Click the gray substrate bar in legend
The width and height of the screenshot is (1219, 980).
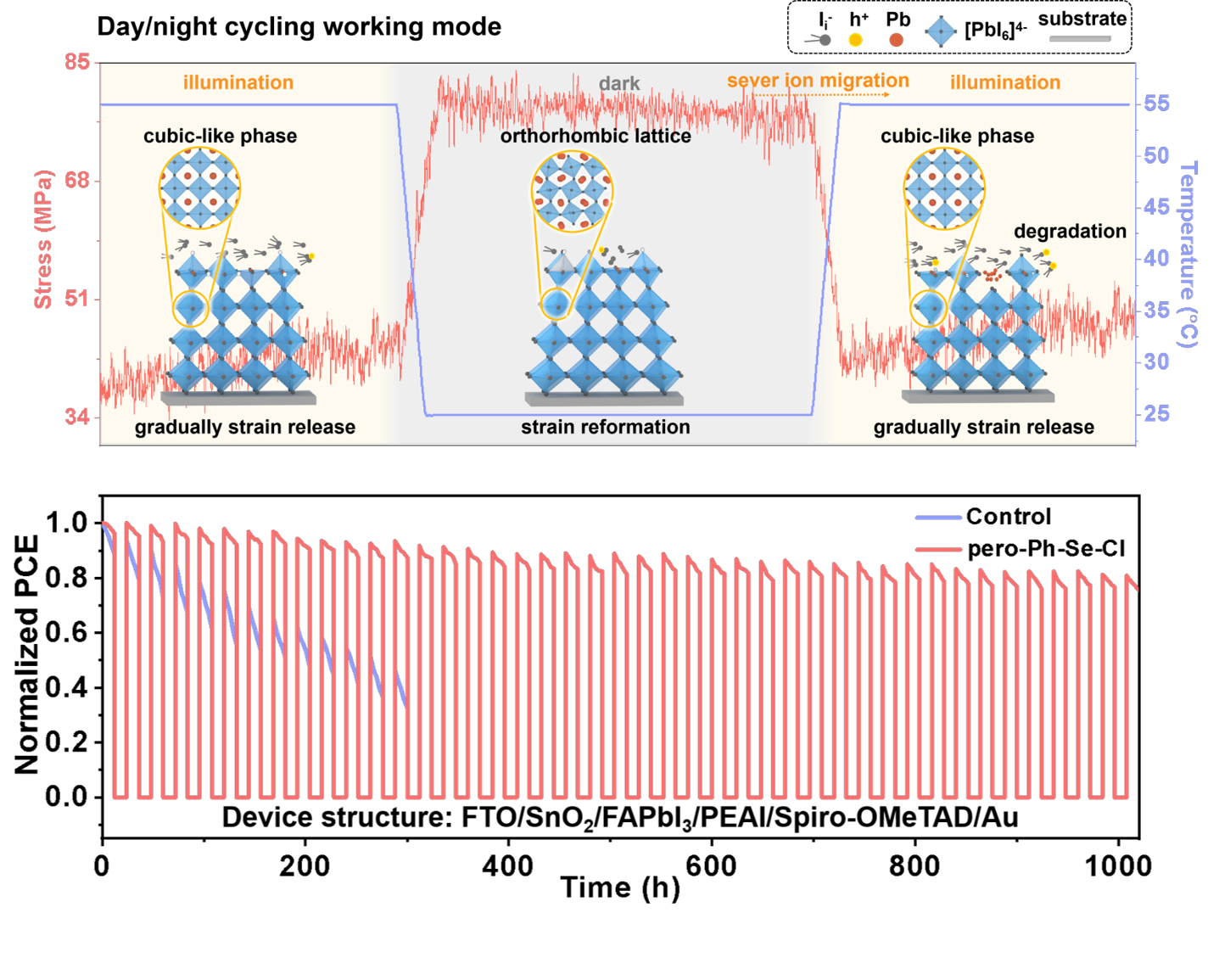click(1080, 38)
